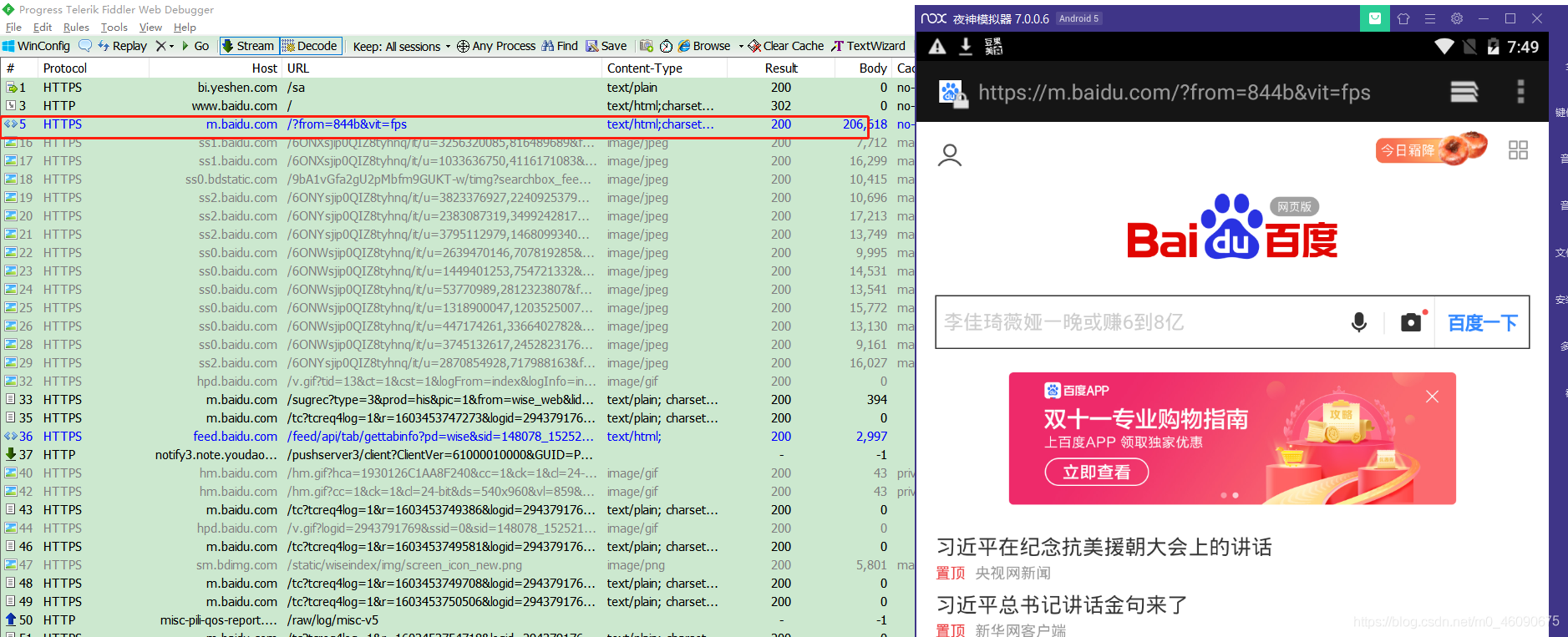Tap the Baidu four-square grid icon
This screenshot has height=637, width=1568.
1518,150
